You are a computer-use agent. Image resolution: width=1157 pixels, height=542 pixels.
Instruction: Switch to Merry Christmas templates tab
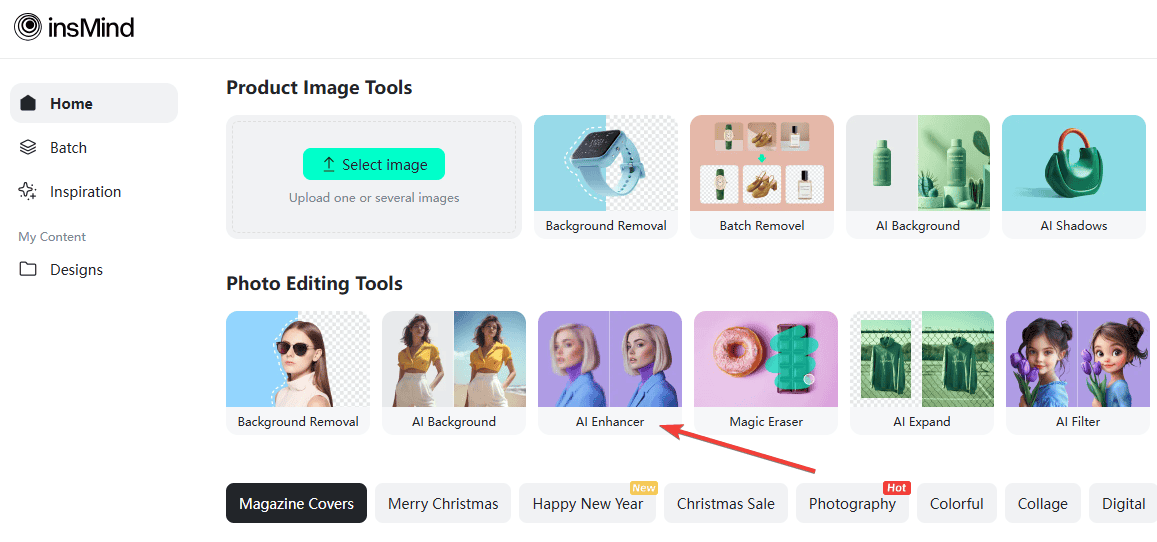[443, 504]
